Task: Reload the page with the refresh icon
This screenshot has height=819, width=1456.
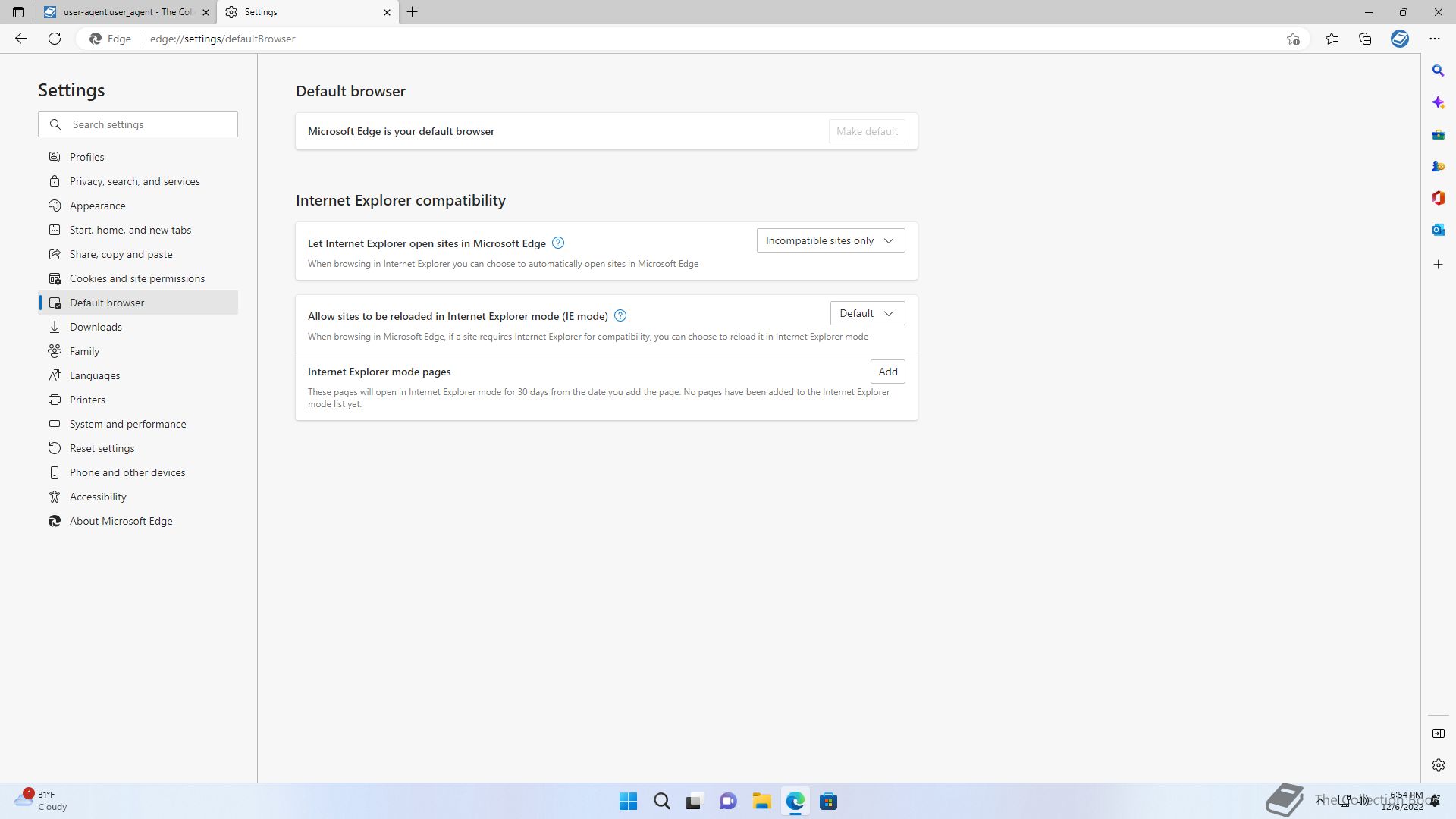Action: pos(55,39)
